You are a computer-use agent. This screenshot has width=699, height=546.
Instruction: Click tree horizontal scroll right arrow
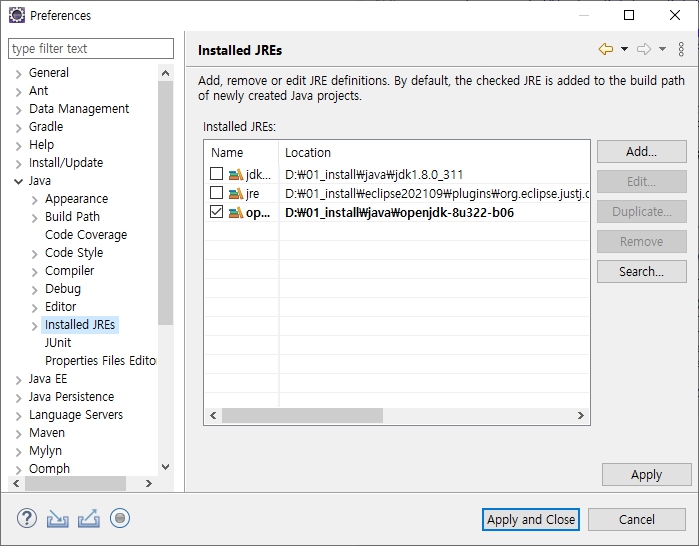click(x=149, y=483)
